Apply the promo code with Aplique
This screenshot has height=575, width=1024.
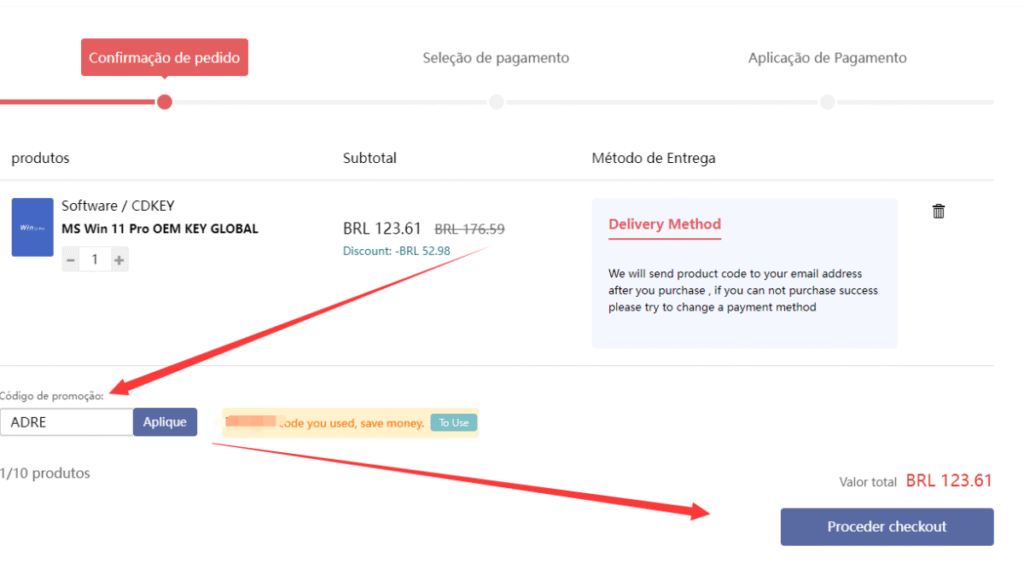pos(165,422)
